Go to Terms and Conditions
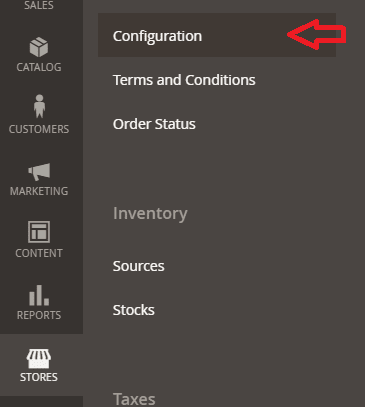 click(x=184, y=80)
